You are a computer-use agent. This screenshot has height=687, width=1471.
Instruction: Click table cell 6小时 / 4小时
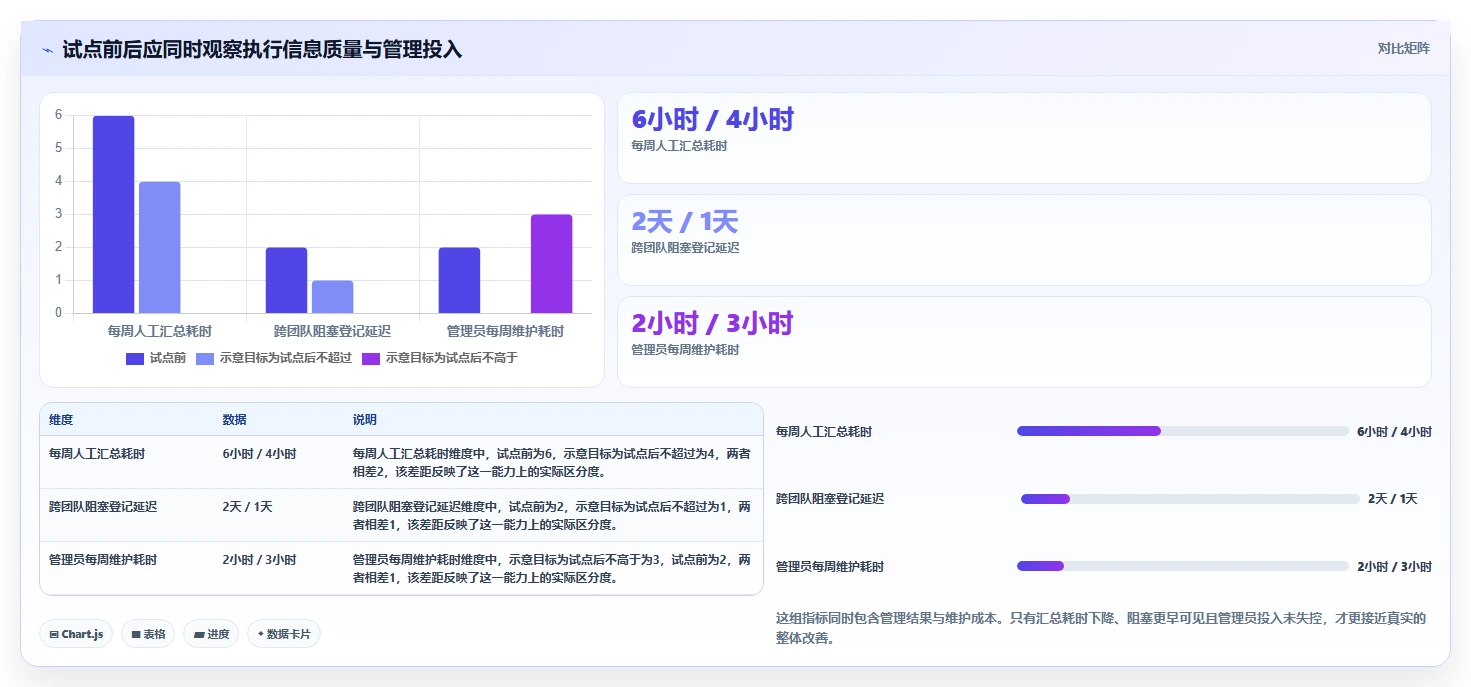coord(259,454)
